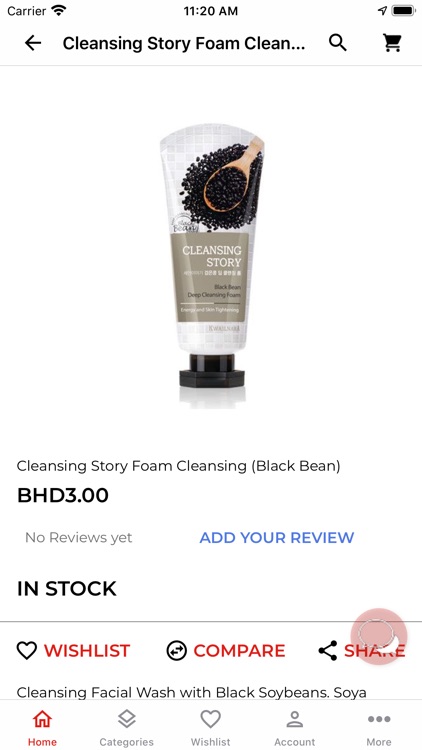Tap the More three-dots icon
This screenshot has height=750, width=422.
[379, 719]
